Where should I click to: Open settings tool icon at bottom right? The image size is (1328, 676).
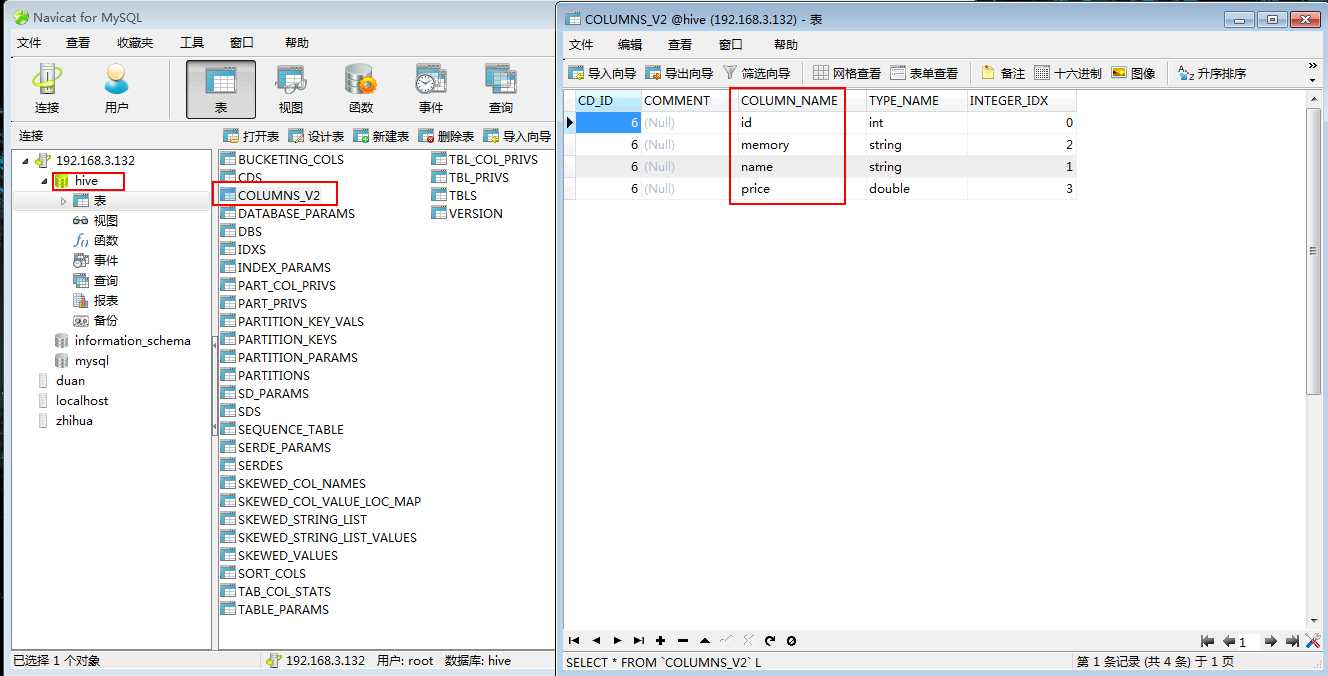1312,641
